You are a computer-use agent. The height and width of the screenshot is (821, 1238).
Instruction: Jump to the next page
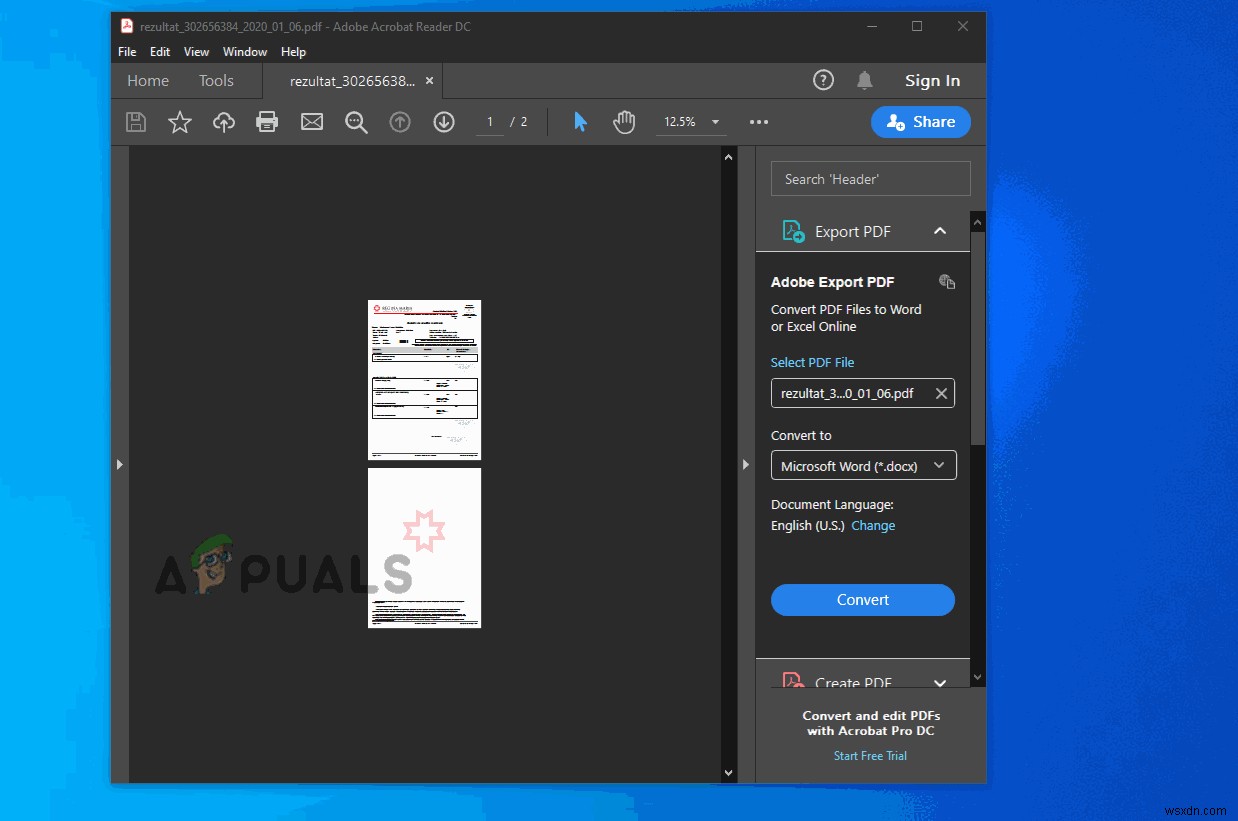point(443,121)
